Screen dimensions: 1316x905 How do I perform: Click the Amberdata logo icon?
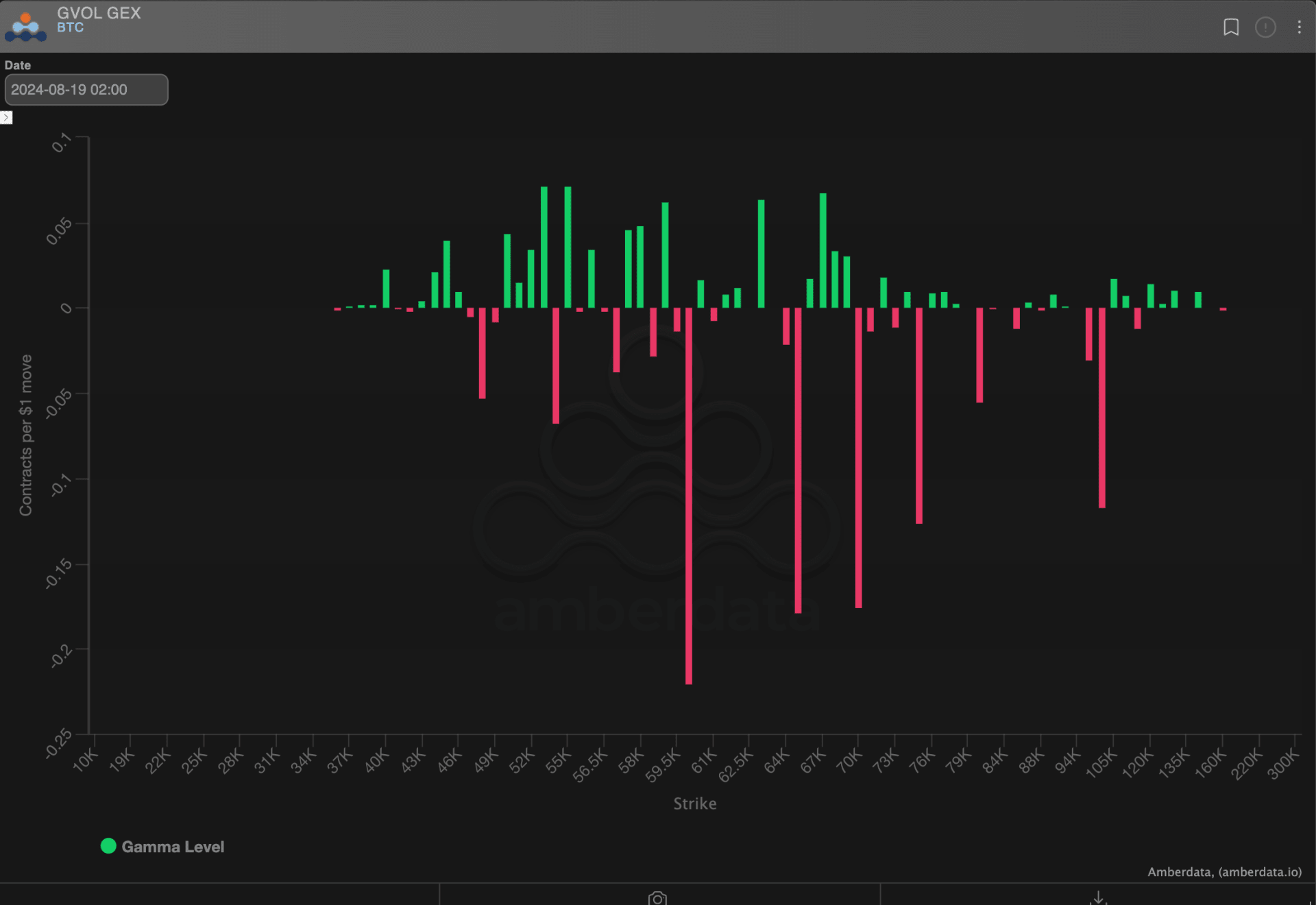click(25, 27)
